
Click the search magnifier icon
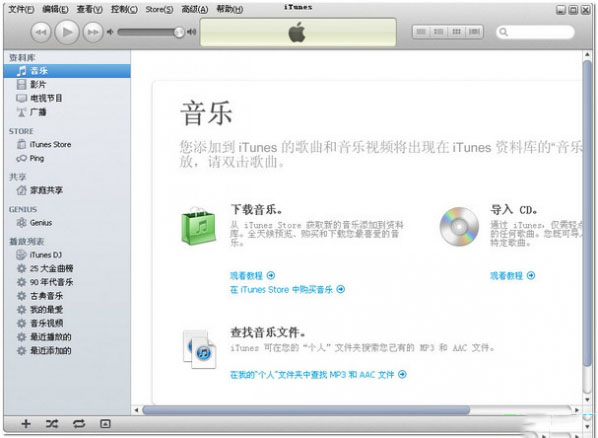point(503,32)
